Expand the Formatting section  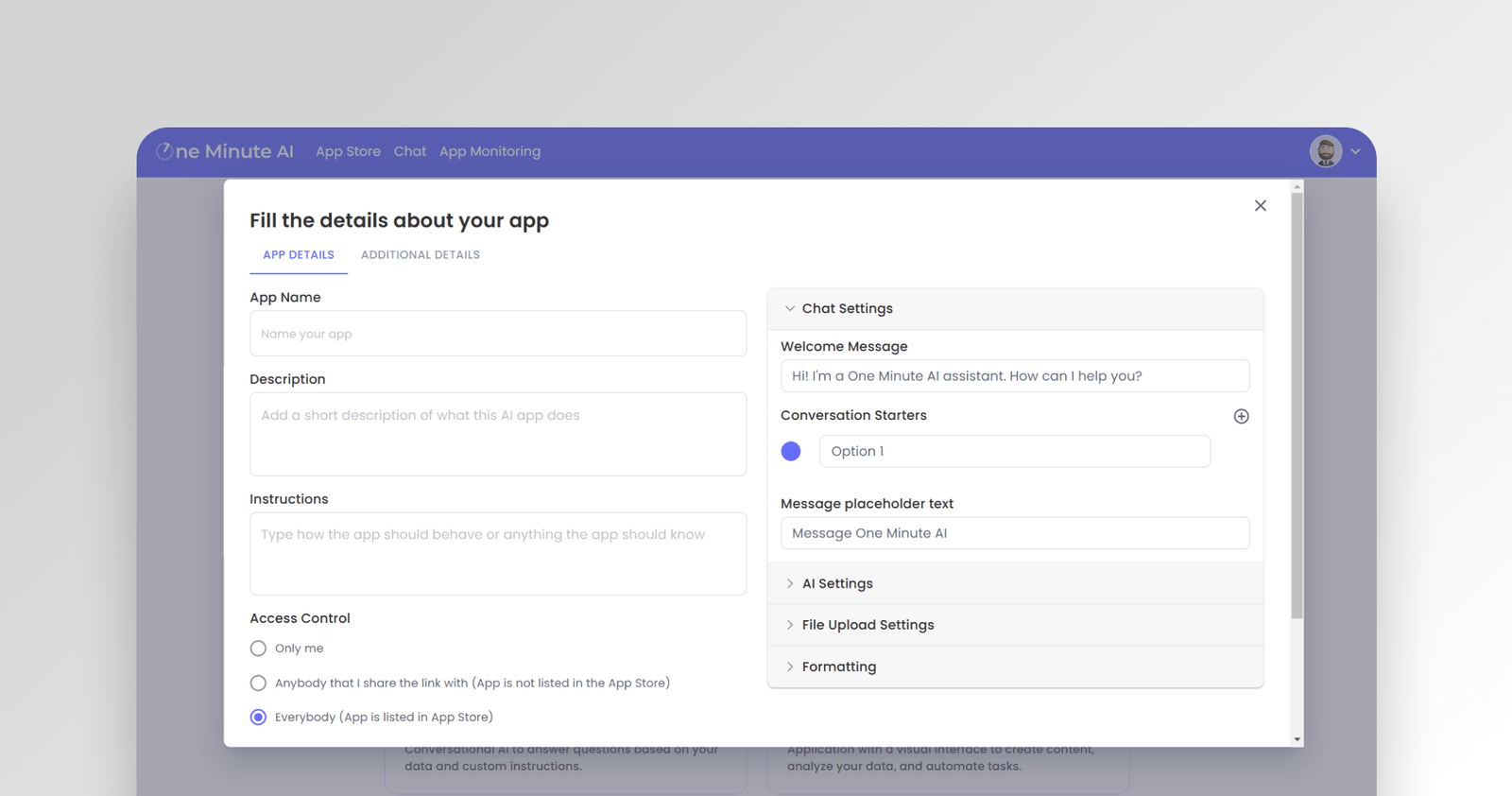pyautogui.click(x=1015, y=666)
